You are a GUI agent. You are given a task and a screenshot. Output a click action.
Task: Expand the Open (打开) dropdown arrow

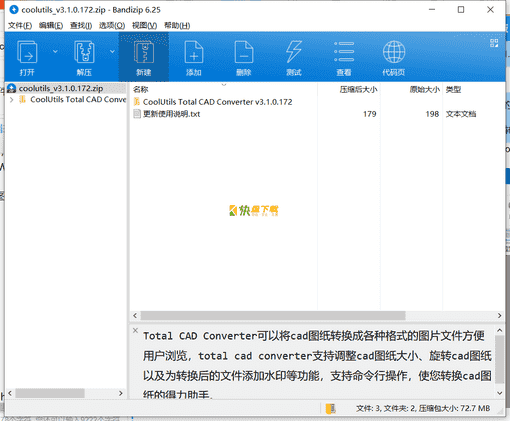pos(55,51)
